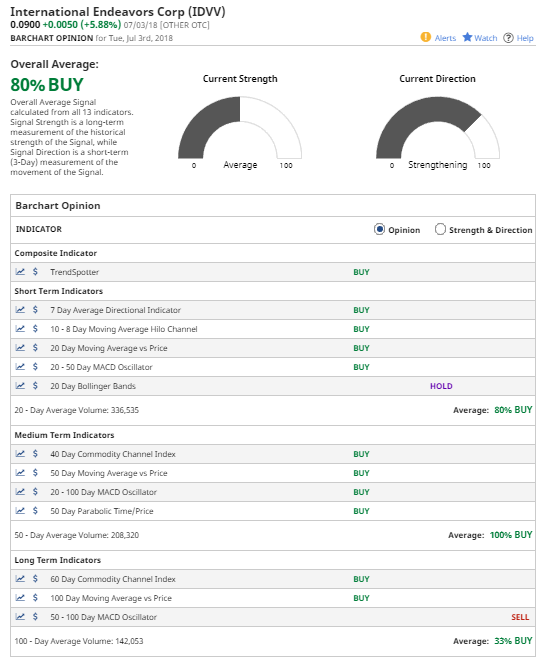Image resolution: width=544 pixels, height=665 pixels.
Task: Open chart icon for 50 - 100 Day MACD Oscillator
Action: pos(20,617)
